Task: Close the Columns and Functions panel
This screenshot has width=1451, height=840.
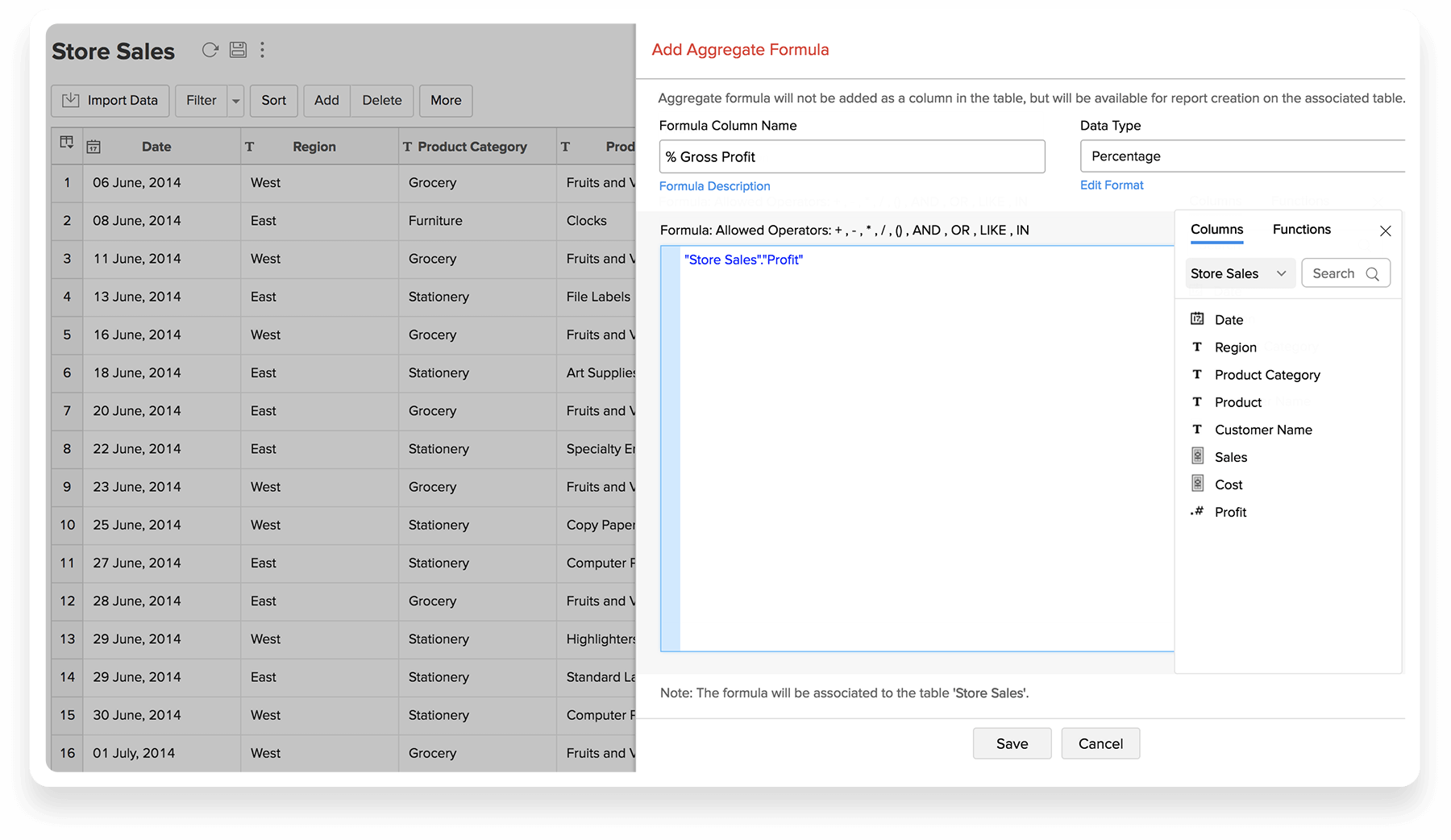Action: [x=1385, y=231]
